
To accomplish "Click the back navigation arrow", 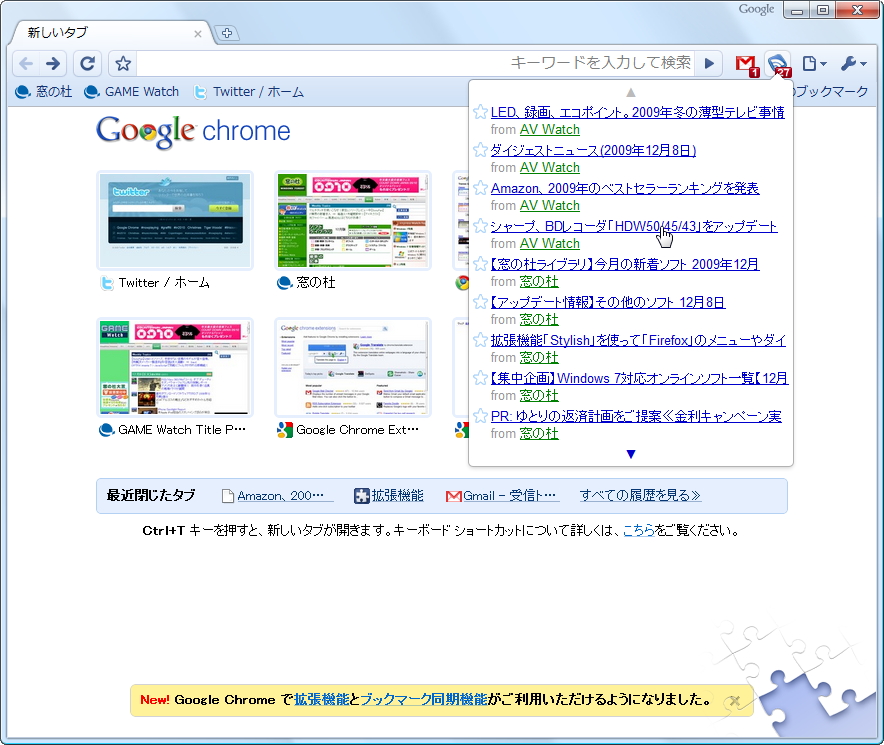I will point(27,62).
